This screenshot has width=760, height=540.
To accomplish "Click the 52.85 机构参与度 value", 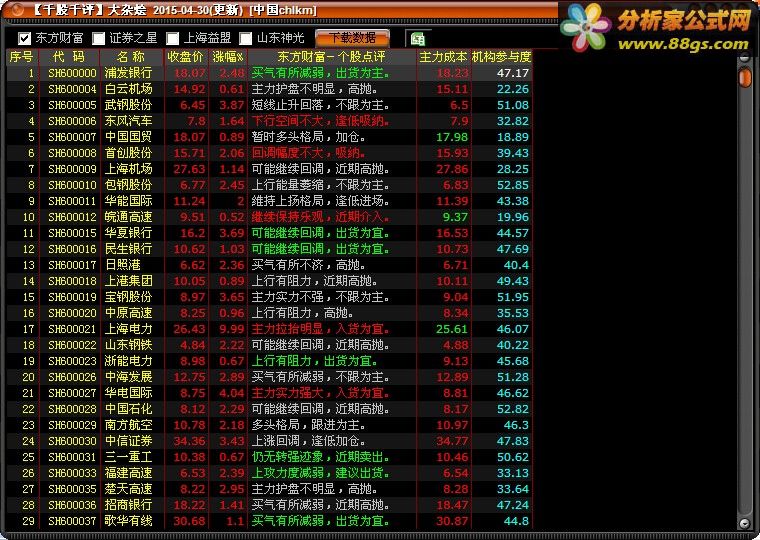I will (x=513, y=185).
